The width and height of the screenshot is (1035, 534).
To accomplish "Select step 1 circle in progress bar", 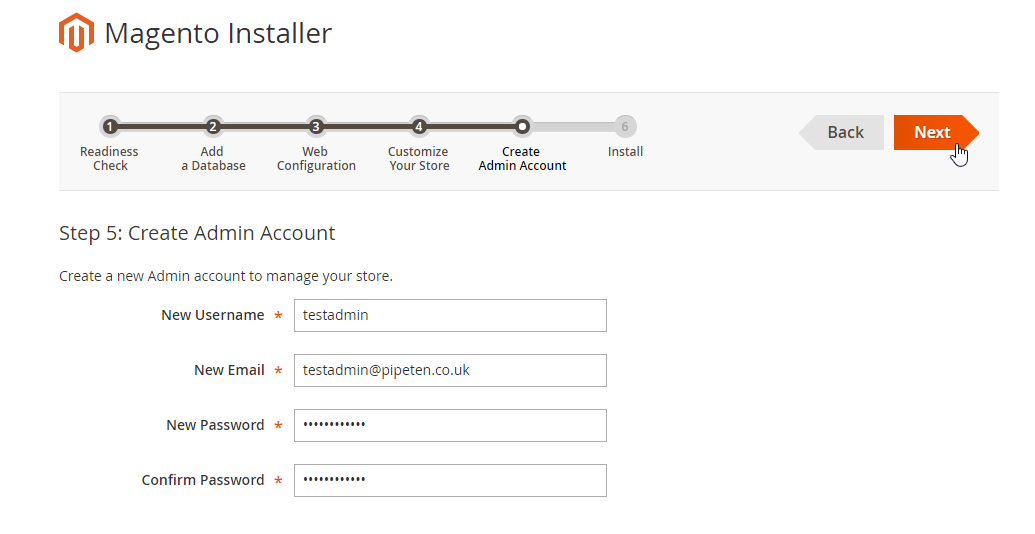I will (x=110, y=126).
